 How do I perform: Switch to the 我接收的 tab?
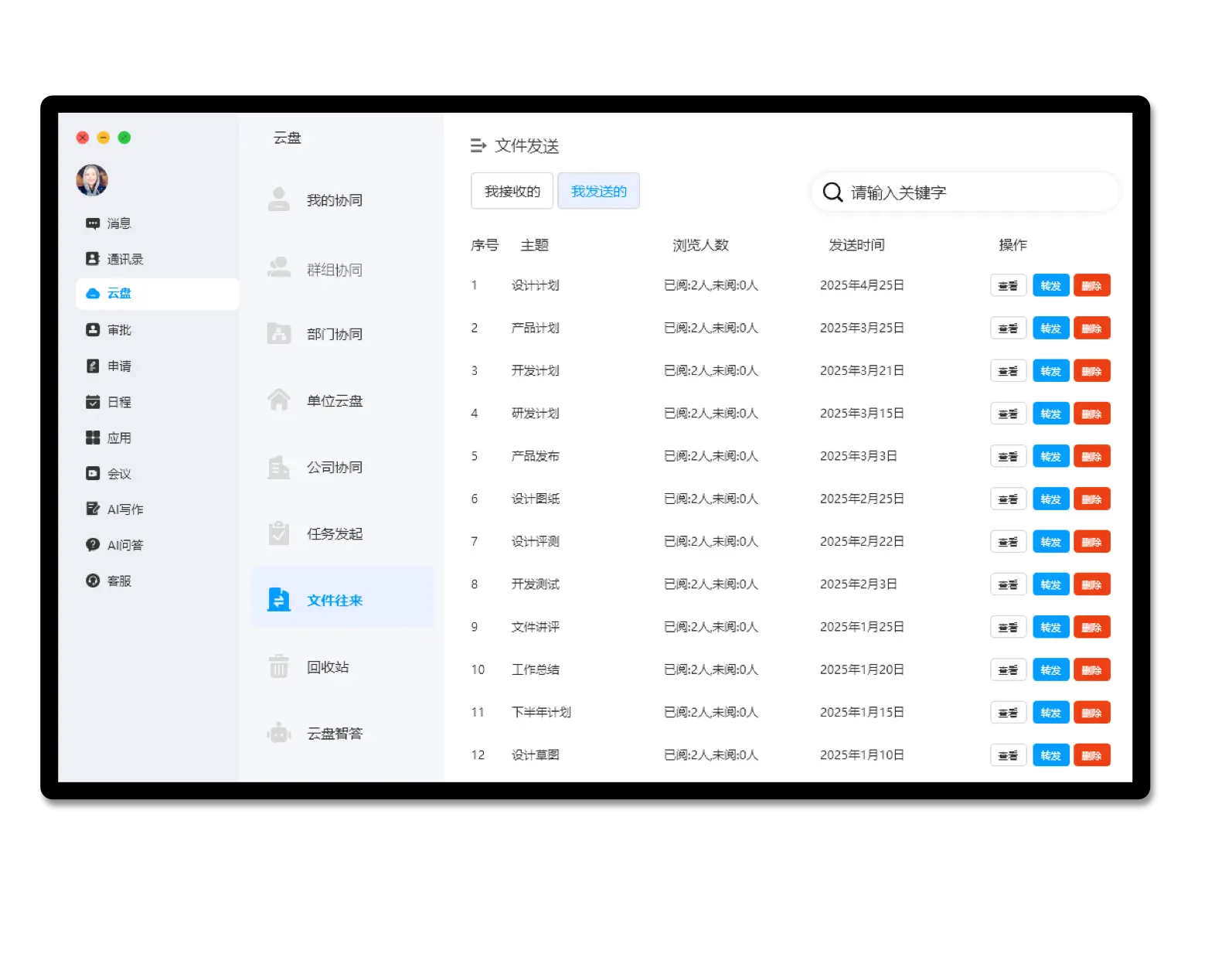[x=512, y=191]
